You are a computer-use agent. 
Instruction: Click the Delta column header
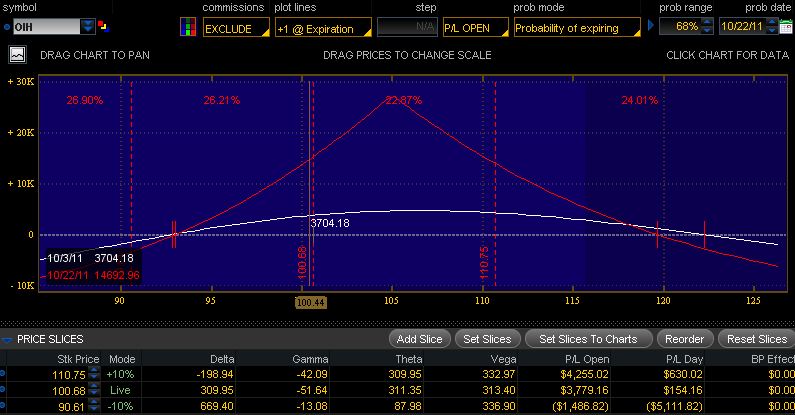point(222,359)
